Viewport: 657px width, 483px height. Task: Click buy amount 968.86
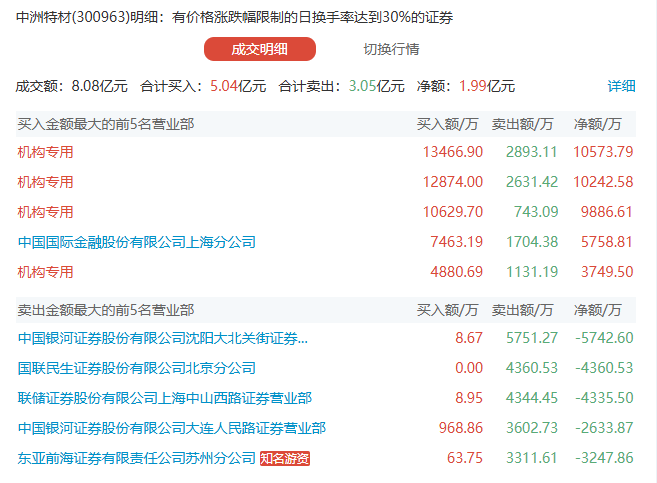[461, 428]
